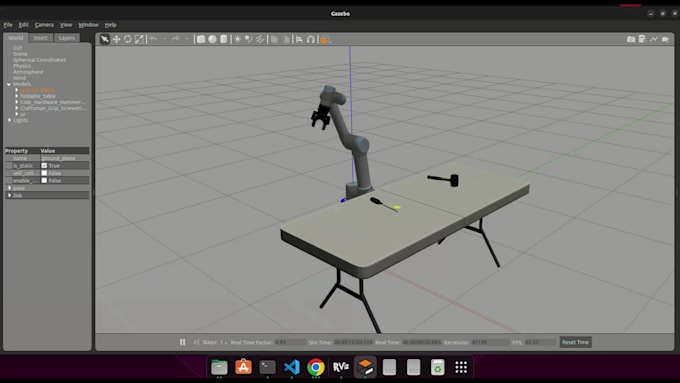Switch to the Insert tab
680x383 pixels.
41,38
